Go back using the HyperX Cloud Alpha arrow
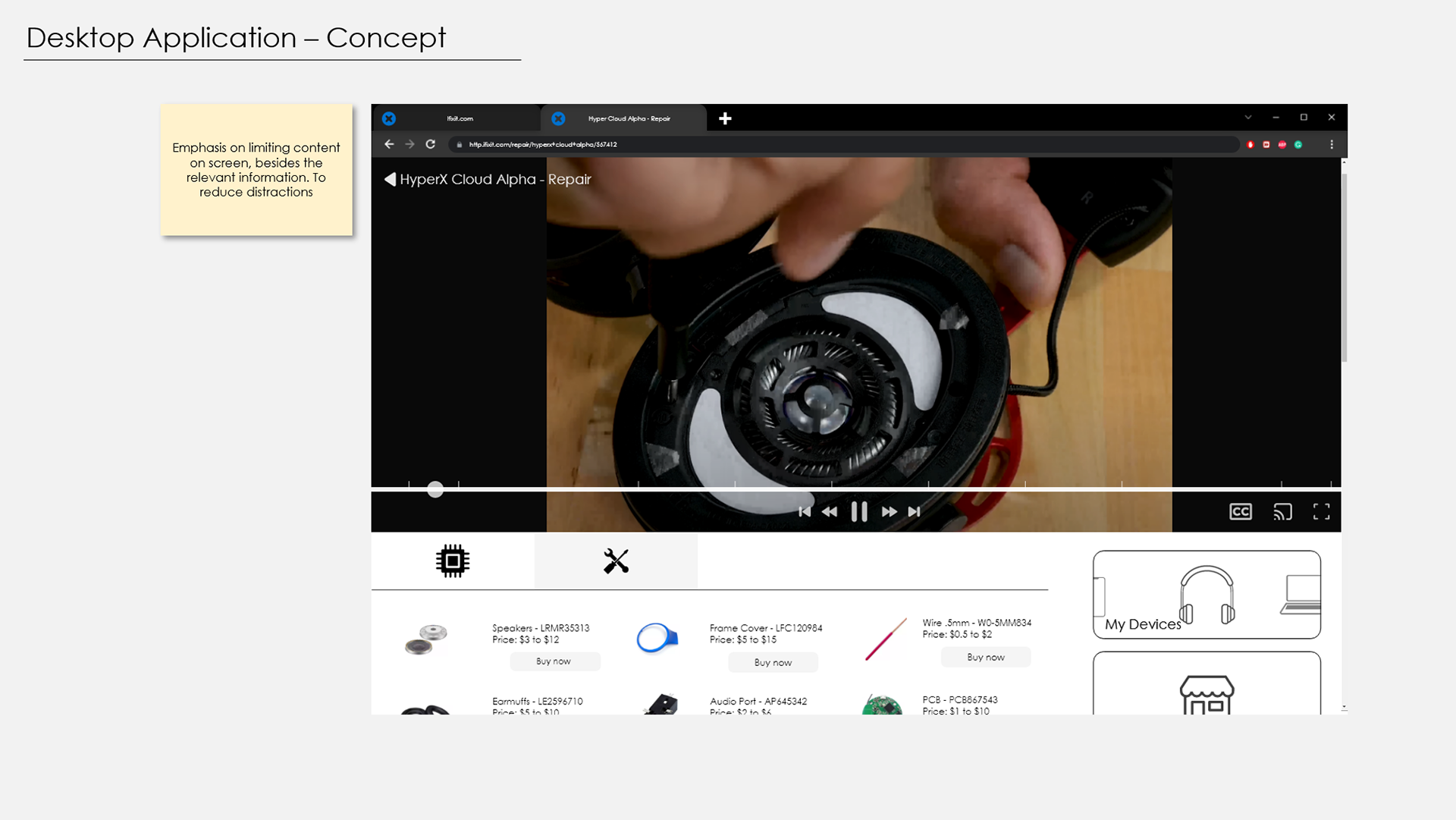Image resolution: width=1456 pixels, height=820 pixels. pos(390,179)
